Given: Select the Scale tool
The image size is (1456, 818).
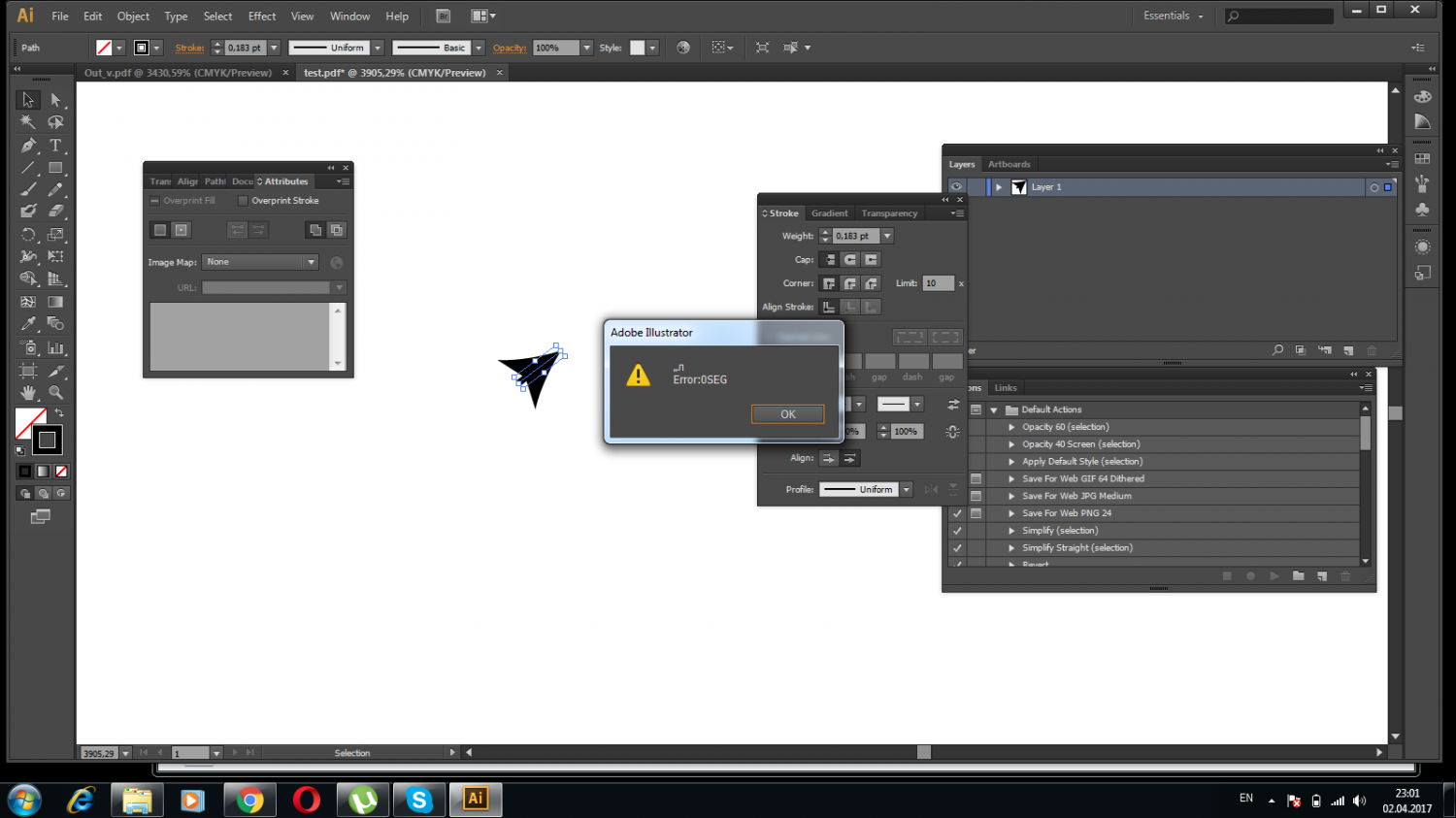Looking at the screenshot, I should 55,234.
